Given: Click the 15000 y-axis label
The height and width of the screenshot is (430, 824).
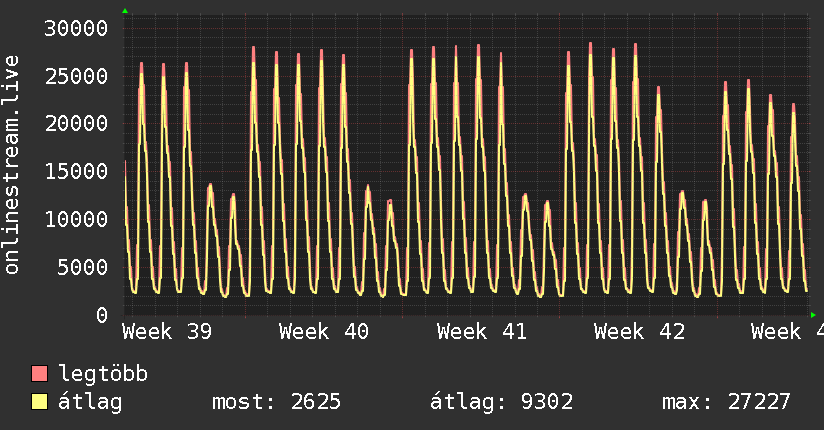Looking at the screenshot, I should pos(76,171).
